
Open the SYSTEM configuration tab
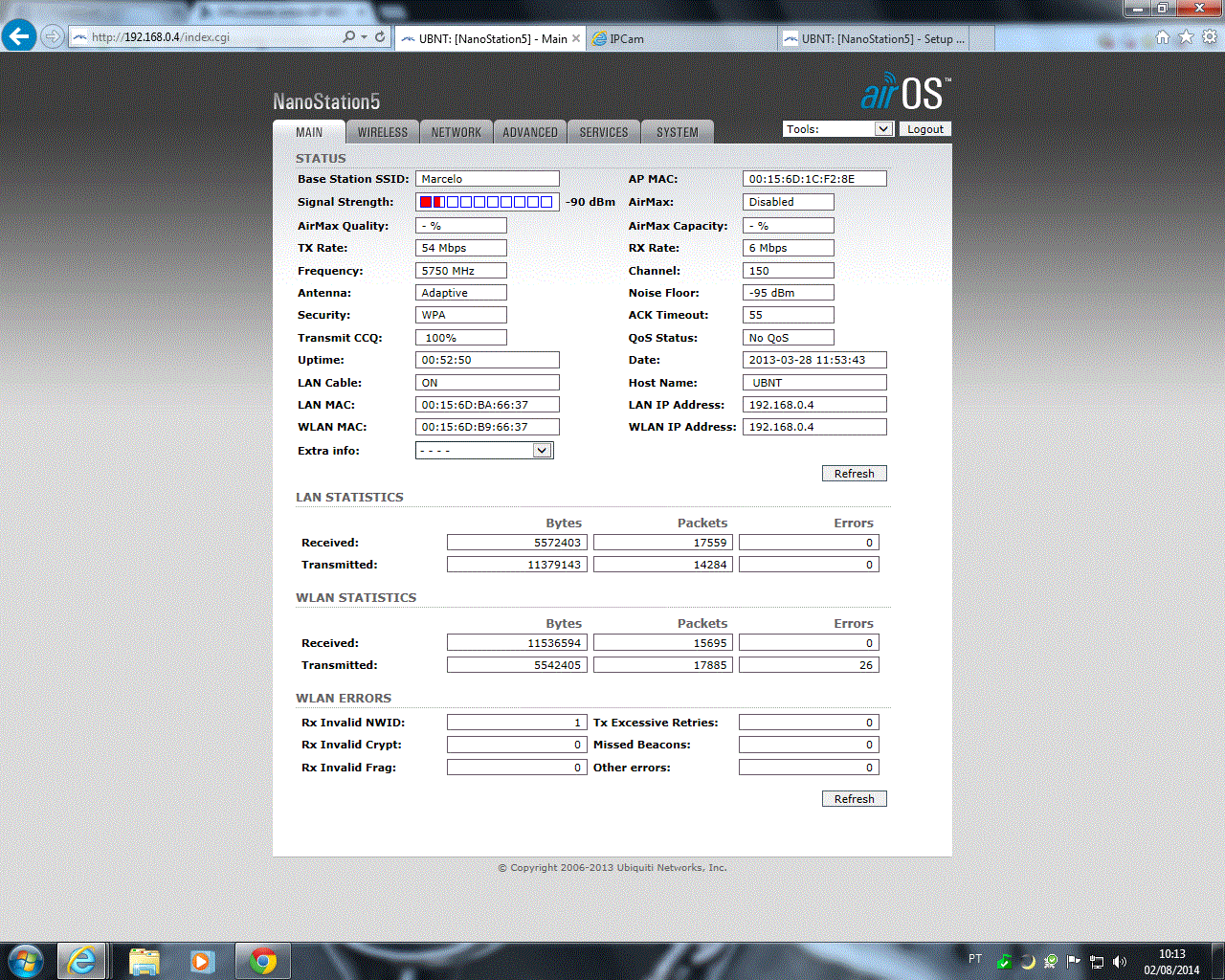tap(677, 132)
